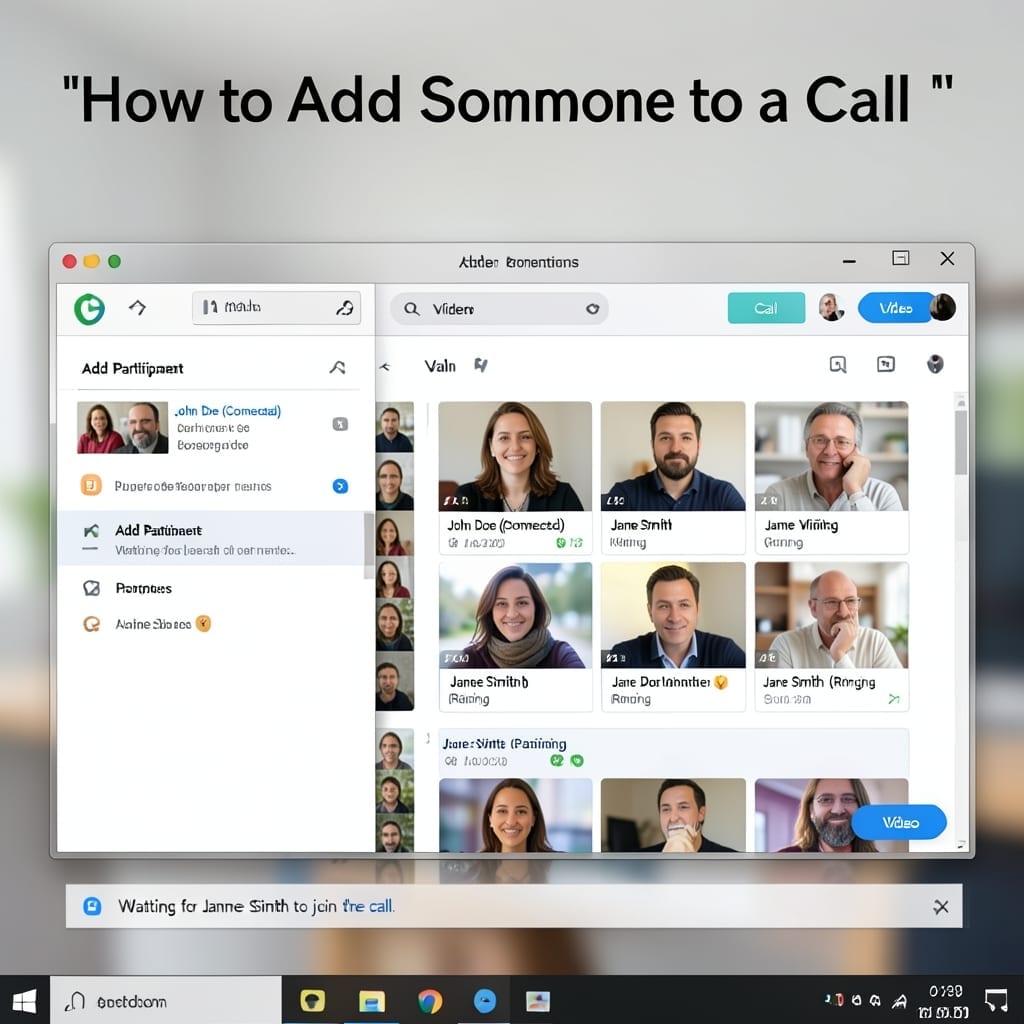The width and height of the screenshot is (1024, 1024).
Task: Click the taskbar search box
Action: click(166, 1001)
